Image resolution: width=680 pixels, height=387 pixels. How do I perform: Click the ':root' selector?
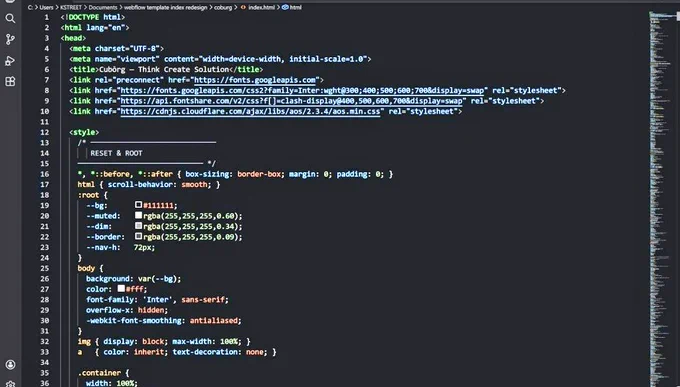click(x=88, y=195)
